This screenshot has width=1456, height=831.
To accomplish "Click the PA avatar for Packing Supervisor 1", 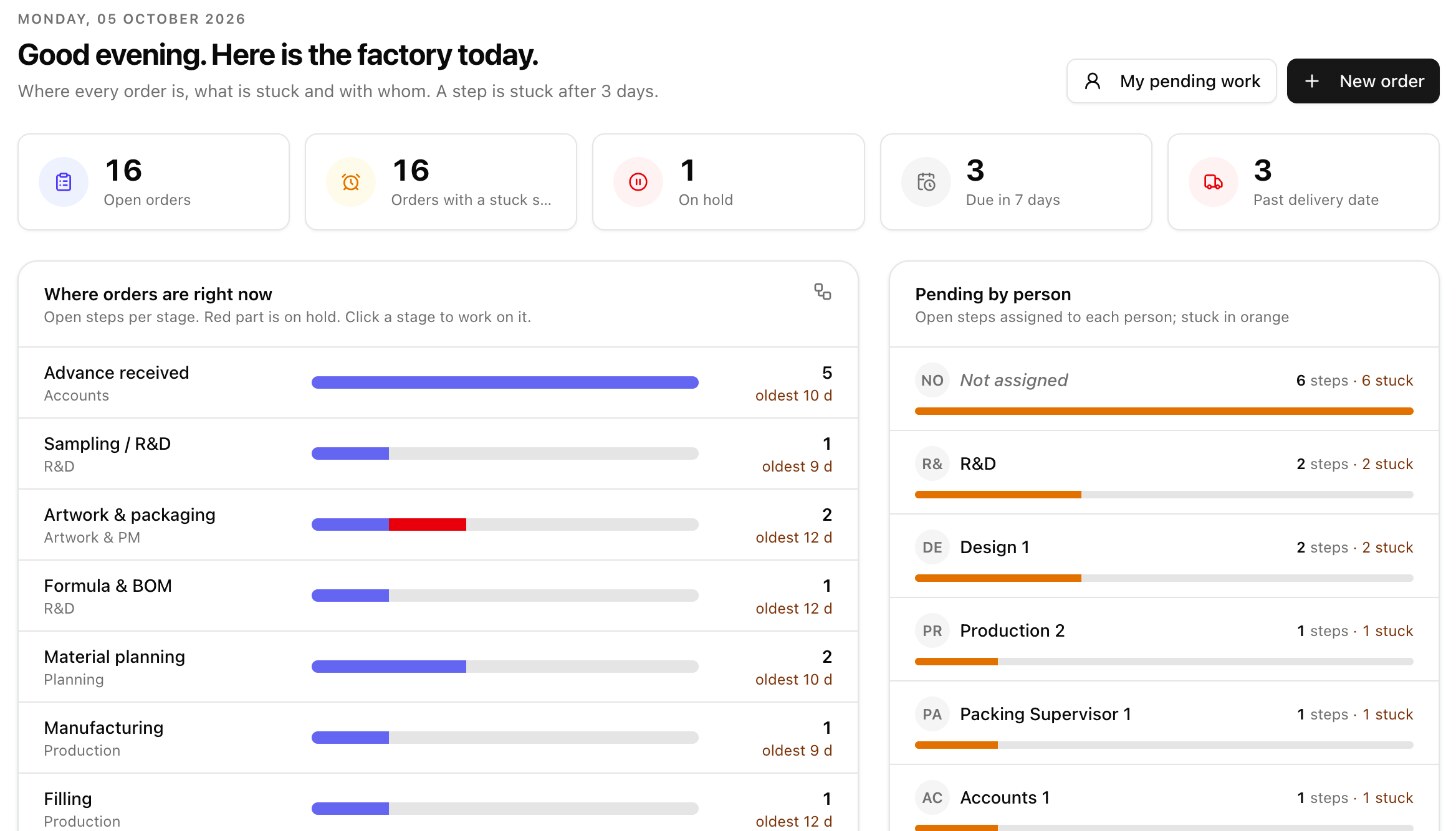I will [932, 714].
